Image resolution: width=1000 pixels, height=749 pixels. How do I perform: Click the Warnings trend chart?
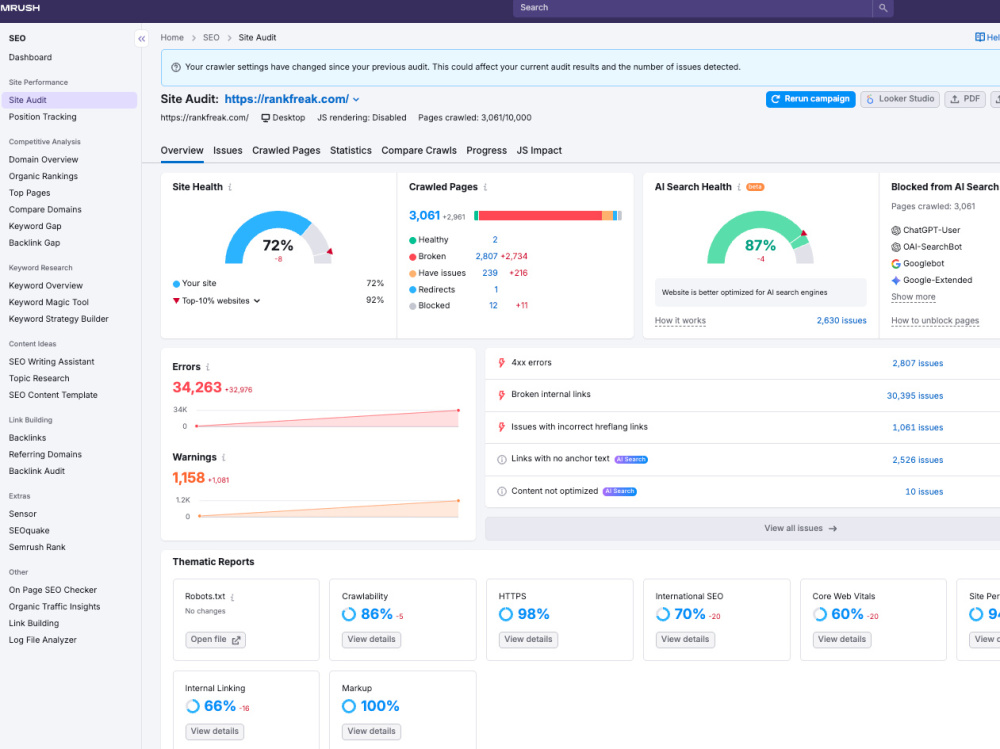point(328,508)
